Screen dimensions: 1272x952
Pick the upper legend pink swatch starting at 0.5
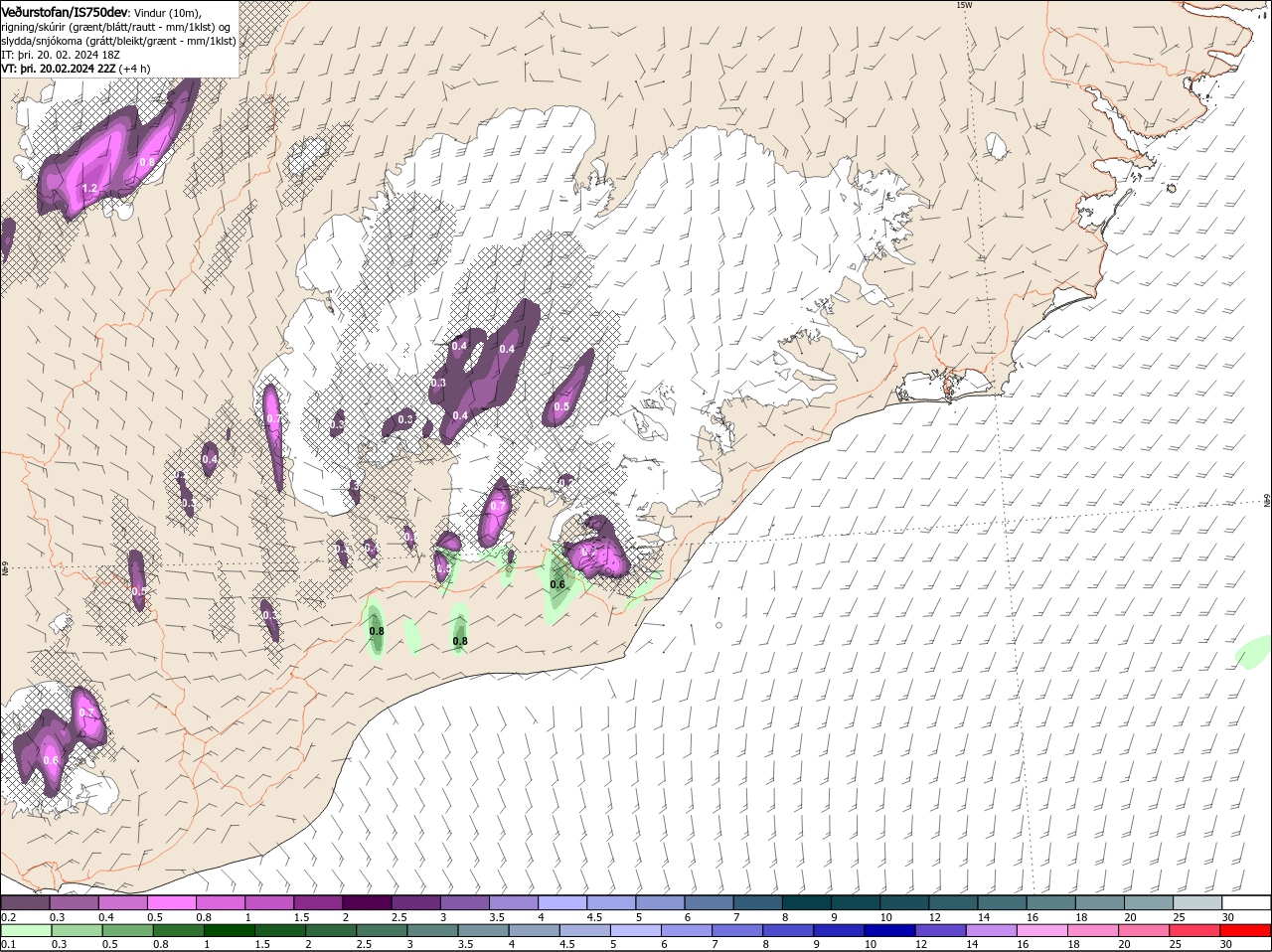(x=171, y=902)
